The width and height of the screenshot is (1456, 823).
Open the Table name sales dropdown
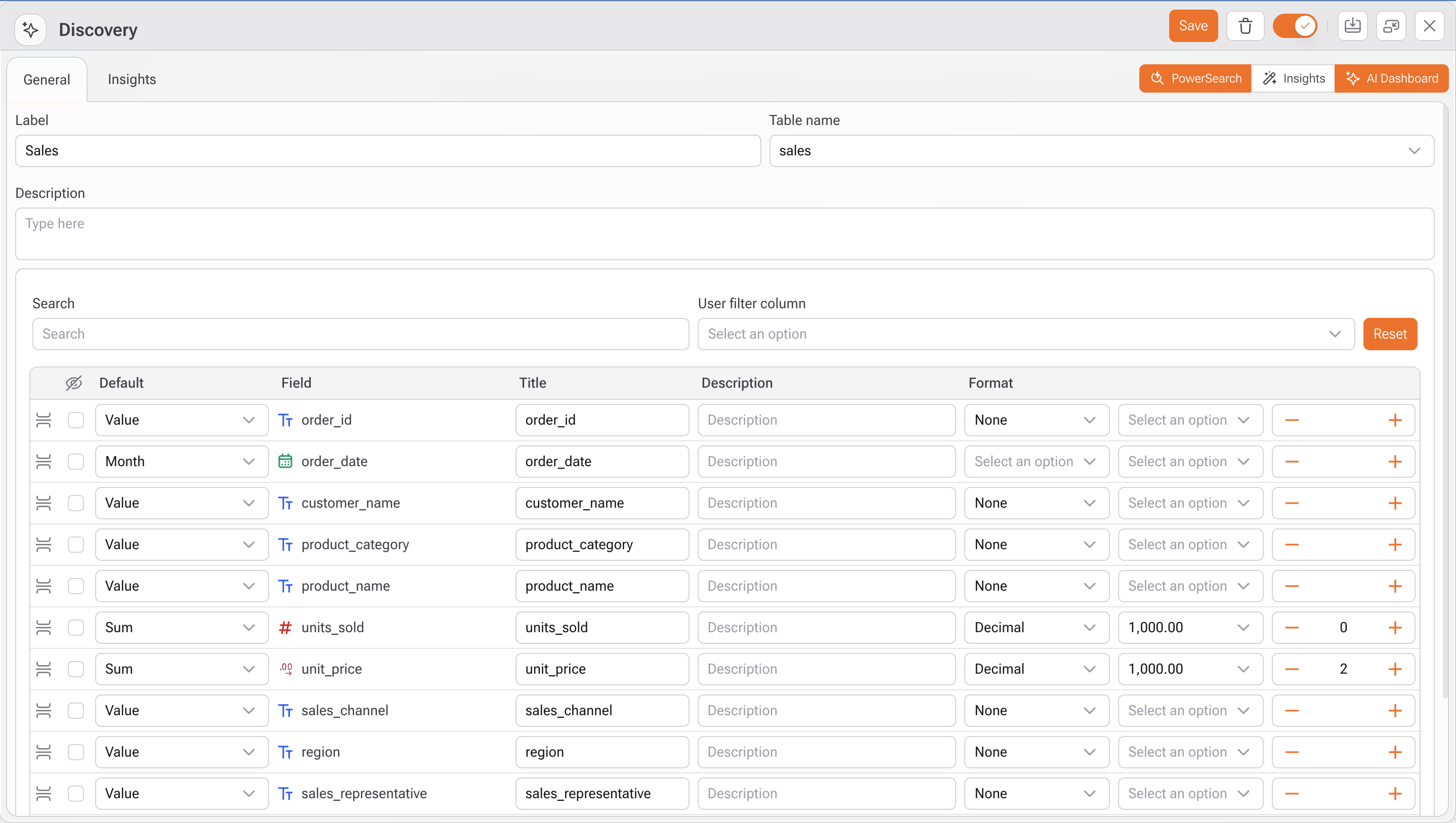click(x=1101, y=150)
